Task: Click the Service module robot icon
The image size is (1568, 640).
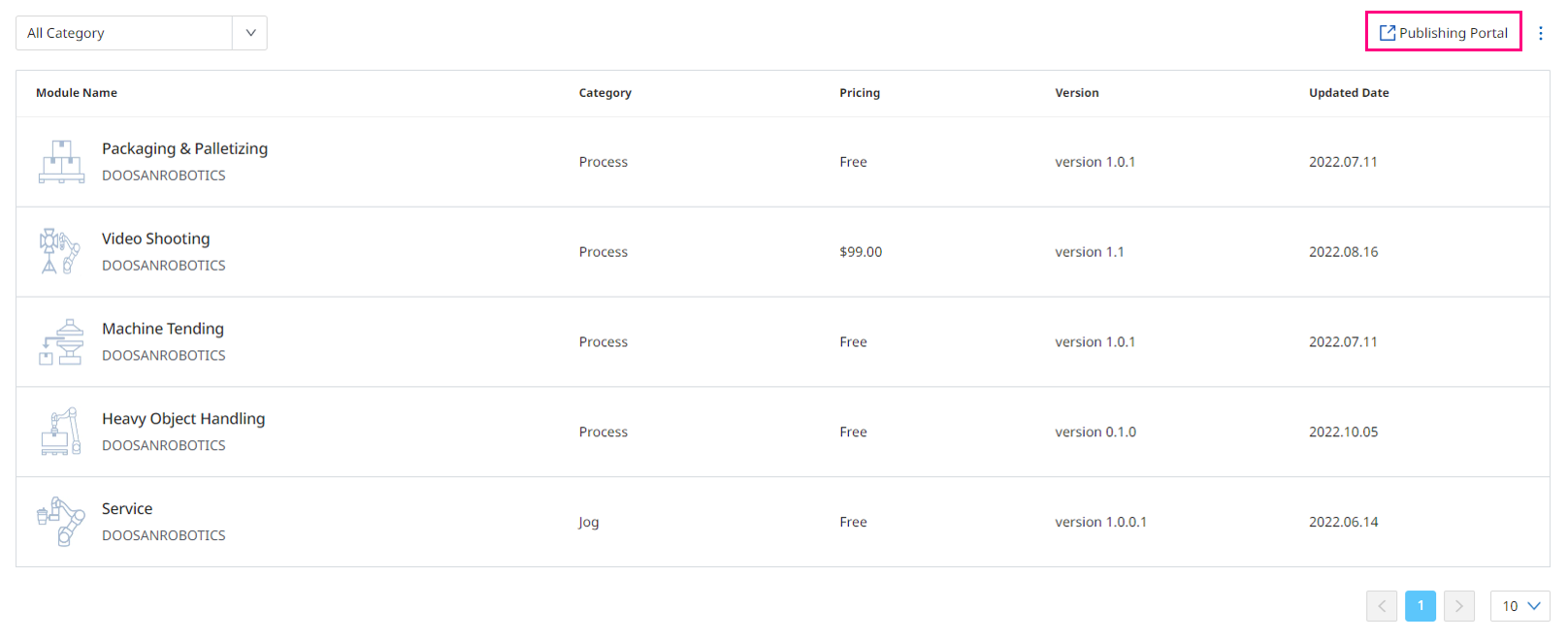Action: coord(61,522)
